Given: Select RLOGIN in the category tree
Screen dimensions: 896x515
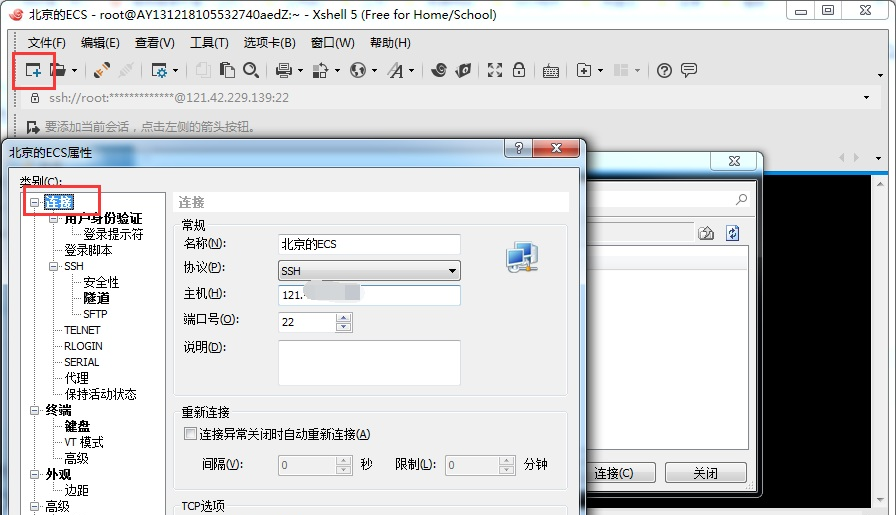Looking at the screenshot, I should click(83, 346).
